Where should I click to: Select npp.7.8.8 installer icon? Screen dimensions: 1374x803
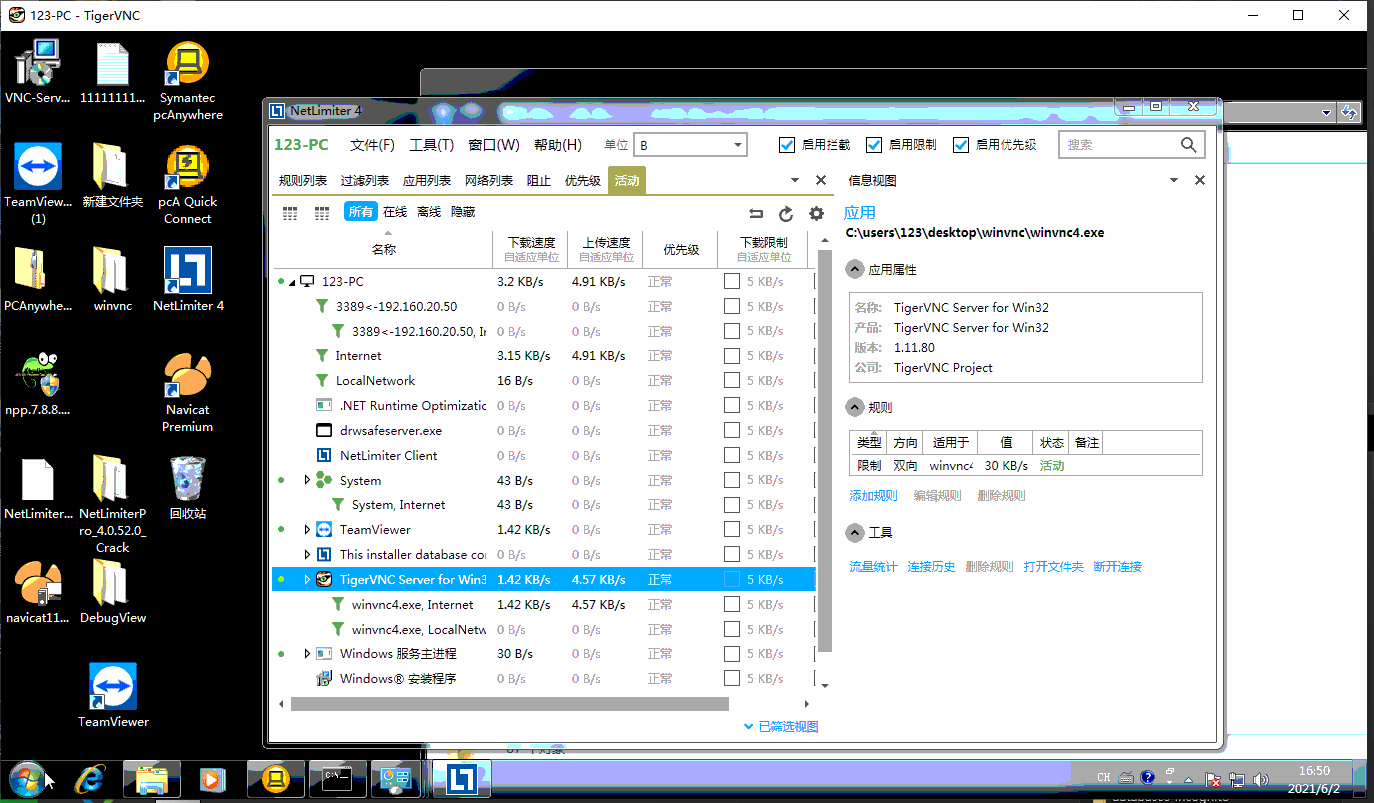tap(38, 385)
